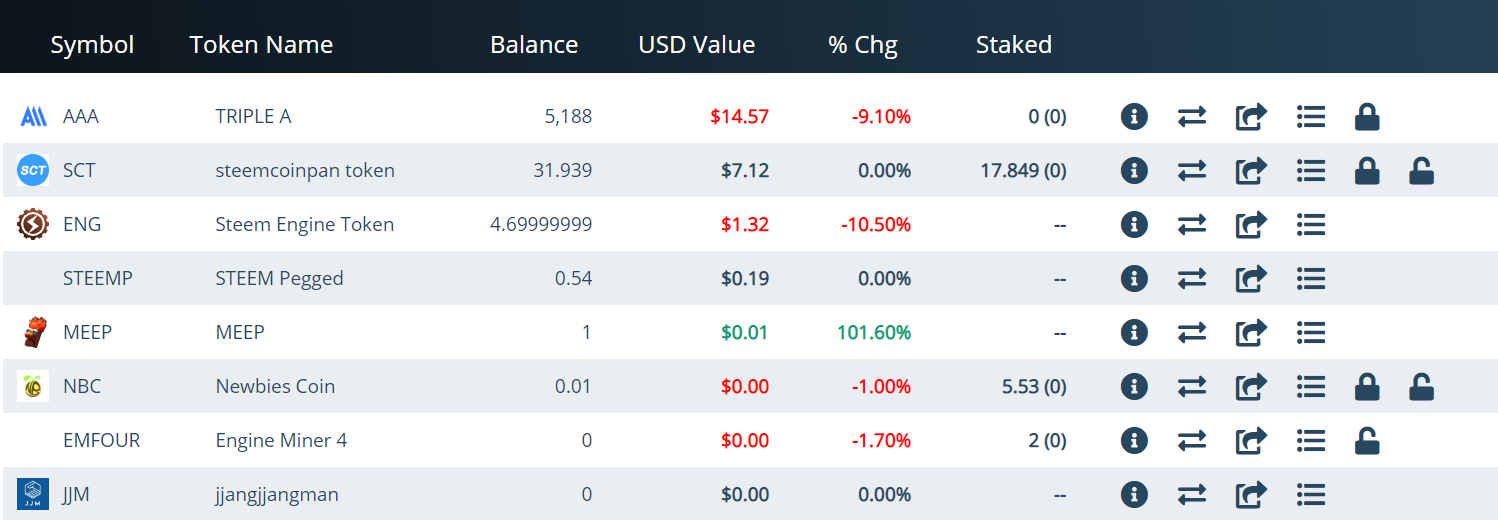Click the SCT token logo

[33, 171]
